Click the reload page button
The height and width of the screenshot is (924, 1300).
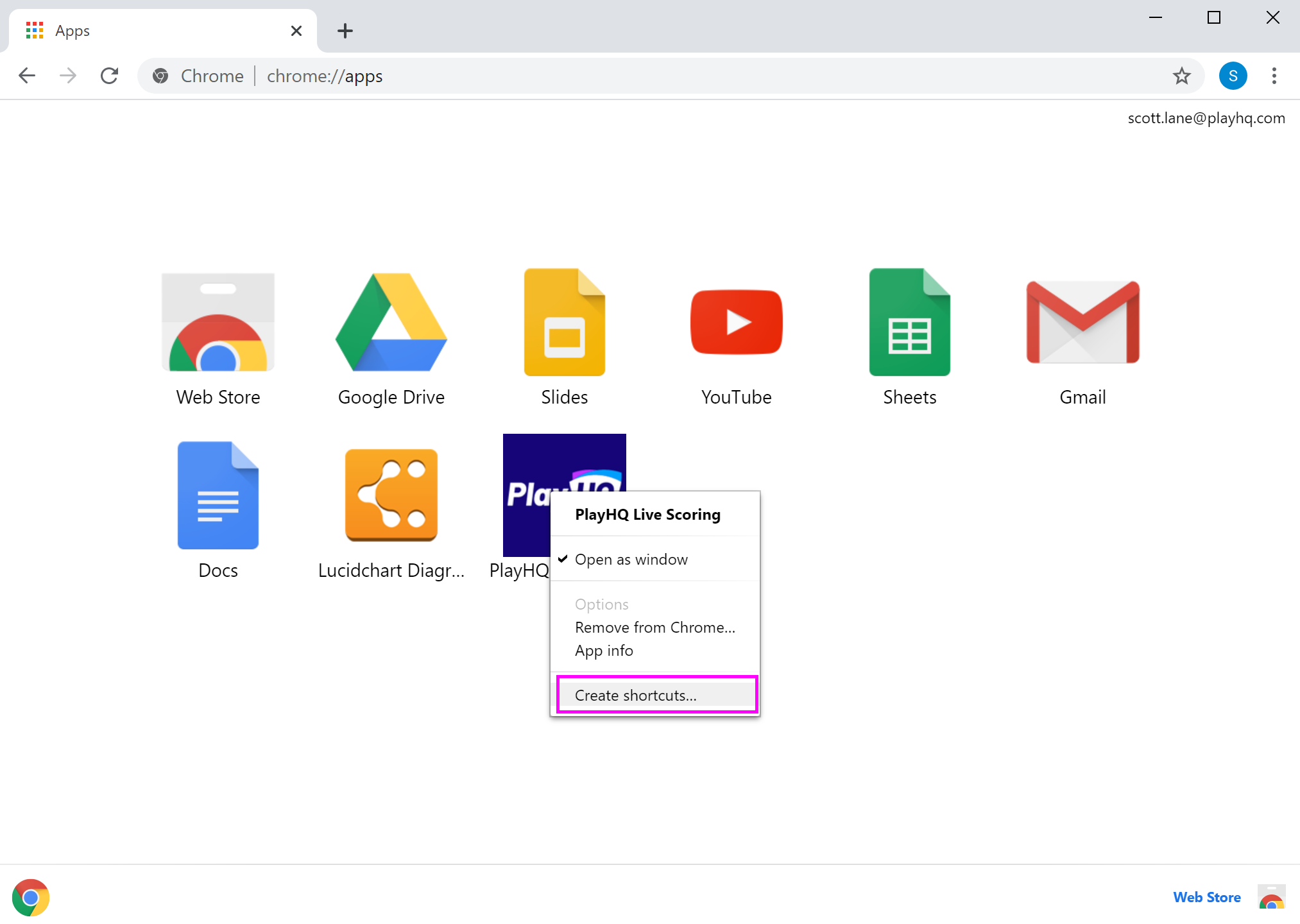110,76
